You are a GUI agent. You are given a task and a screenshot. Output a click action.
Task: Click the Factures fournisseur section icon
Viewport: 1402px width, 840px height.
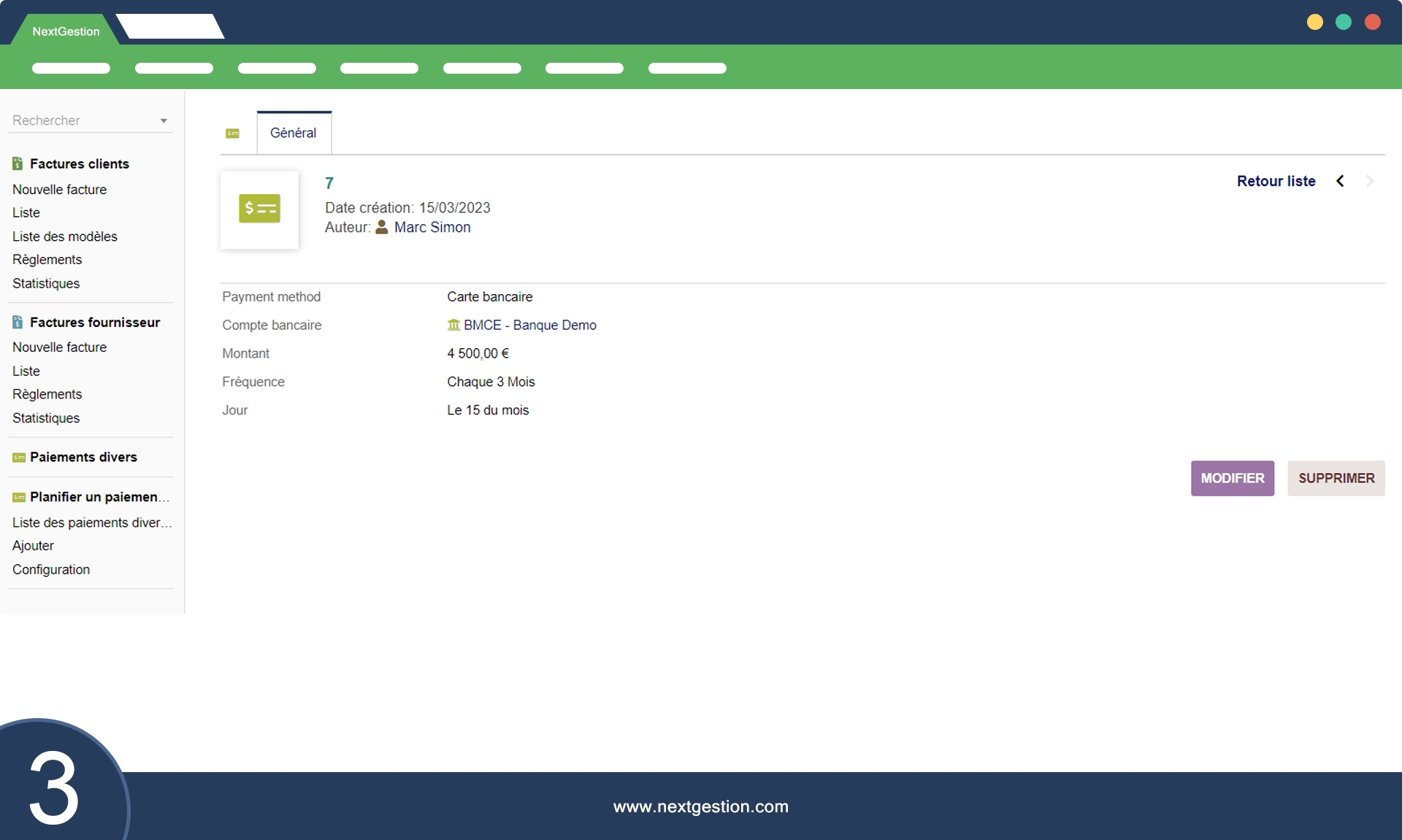(x=18, y=323)
